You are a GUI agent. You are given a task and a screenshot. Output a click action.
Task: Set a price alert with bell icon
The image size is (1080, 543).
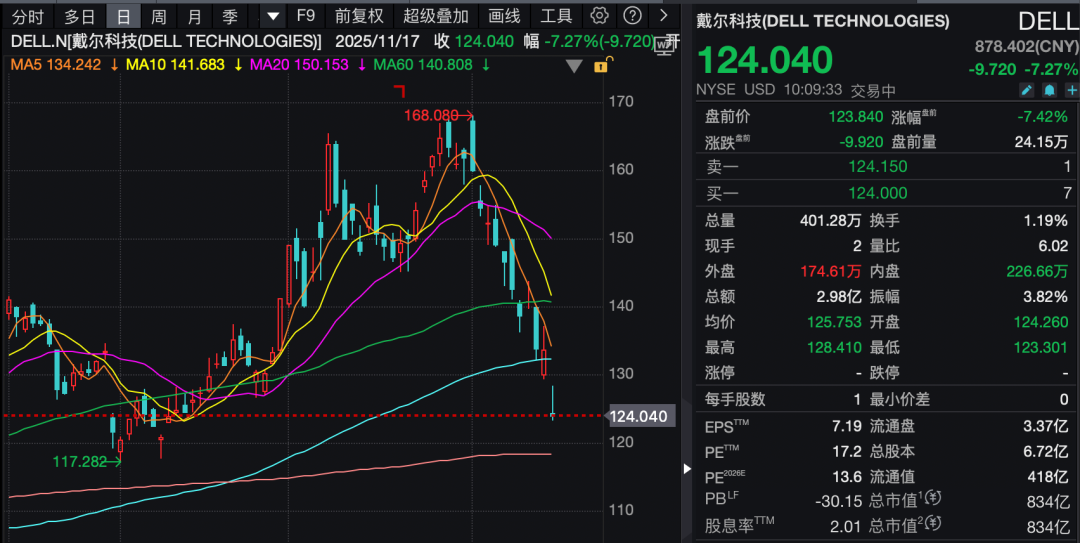click(x=1049, y=90)
